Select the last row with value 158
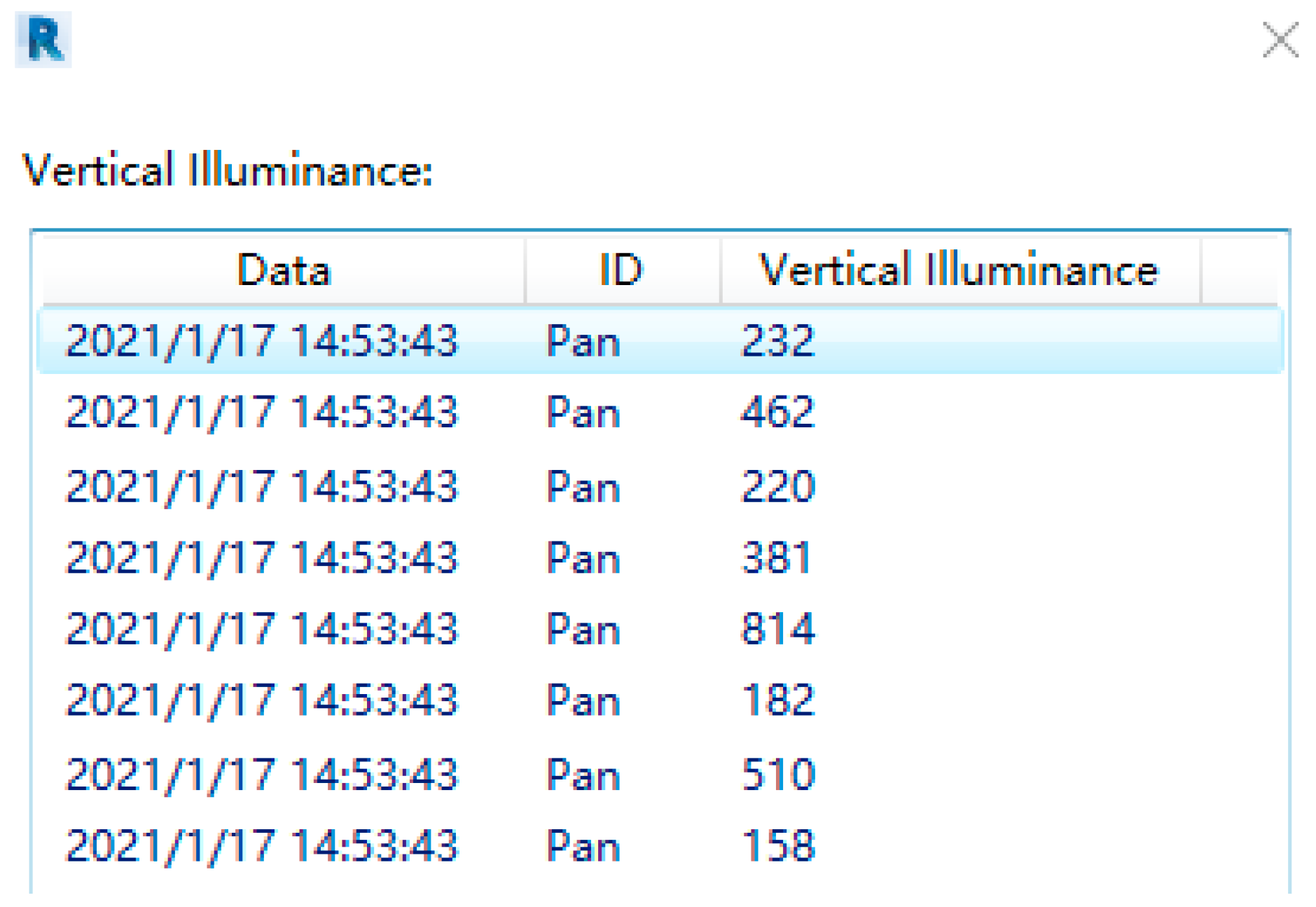 778,845
